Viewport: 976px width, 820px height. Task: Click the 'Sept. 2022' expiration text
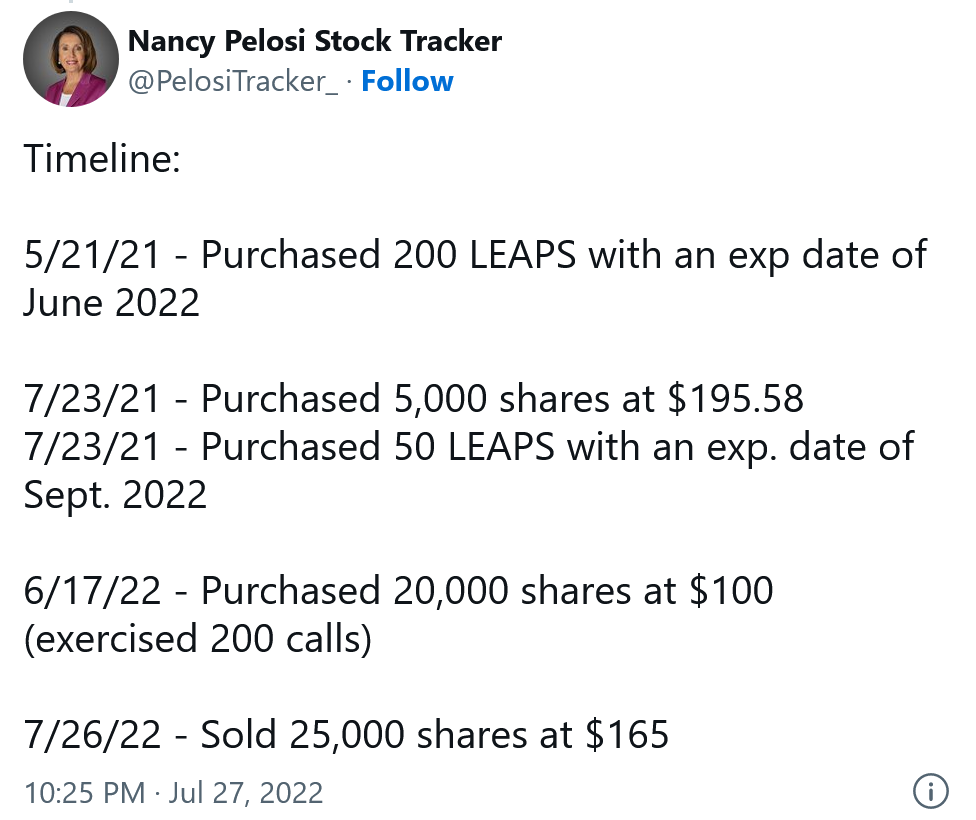coord(115,494)
